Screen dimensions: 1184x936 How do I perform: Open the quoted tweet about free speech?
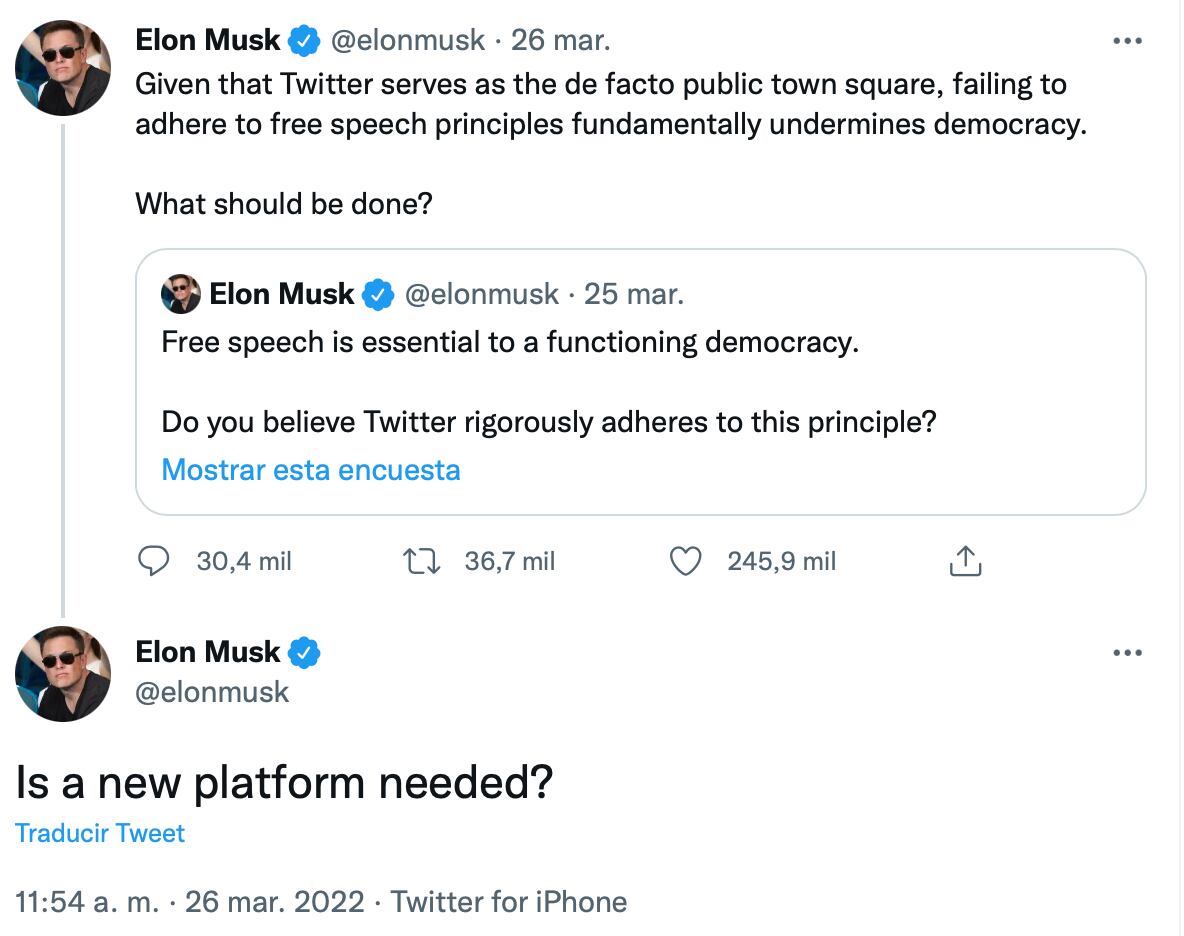coord(640,382)
